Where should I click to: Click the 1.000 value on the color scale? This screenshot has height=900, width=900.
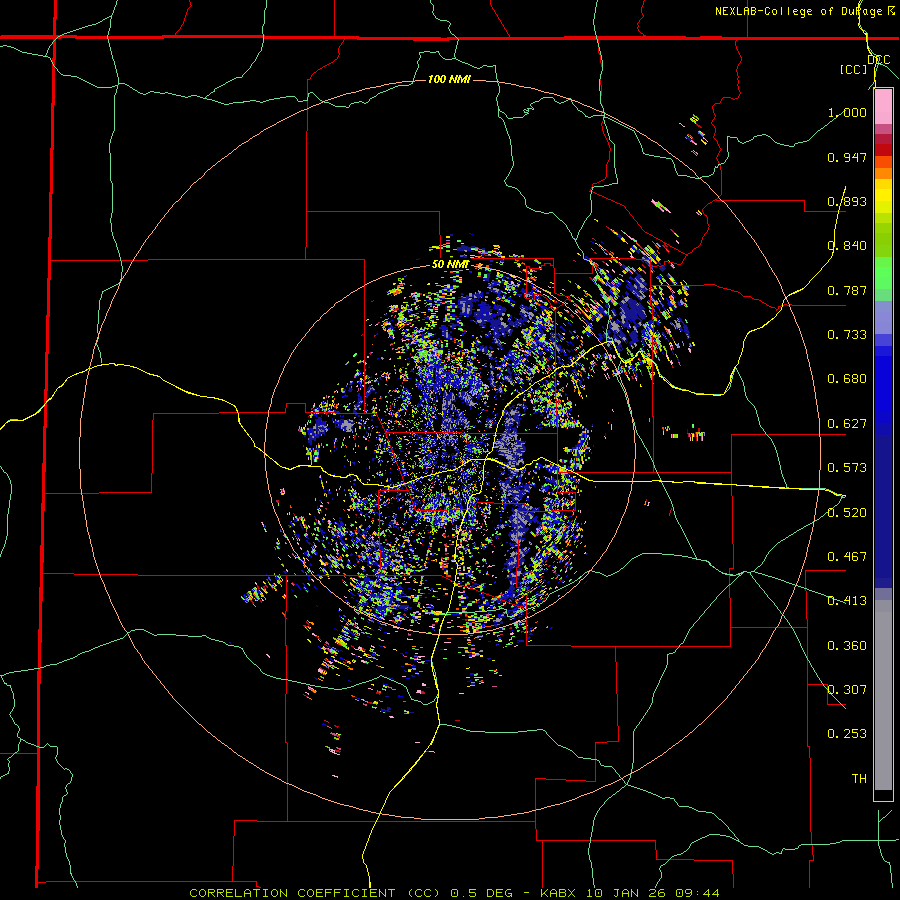coord(847,112)
